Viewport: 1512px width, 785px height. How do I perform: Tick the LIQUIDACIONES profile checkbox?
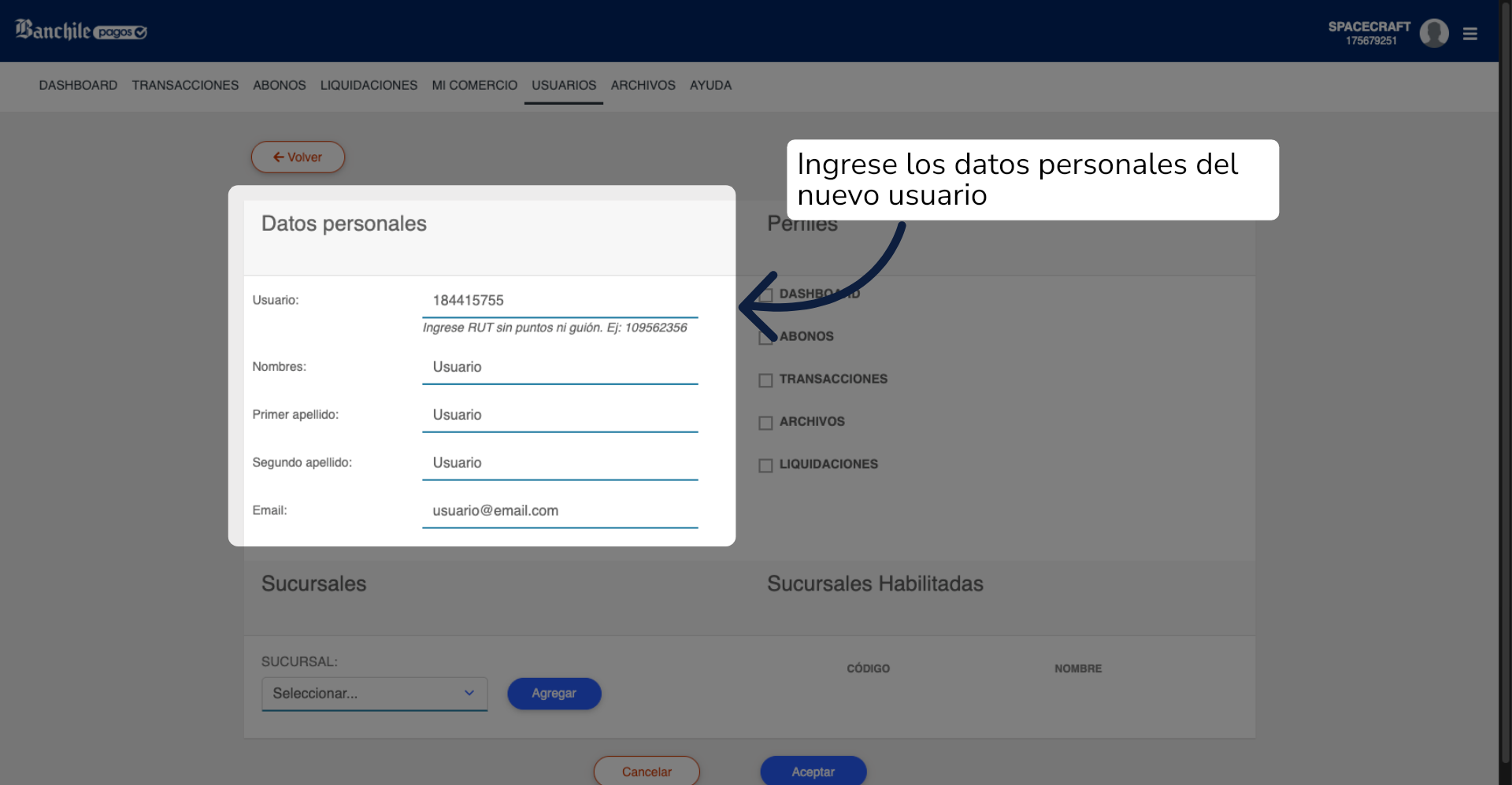click(765, 465)
